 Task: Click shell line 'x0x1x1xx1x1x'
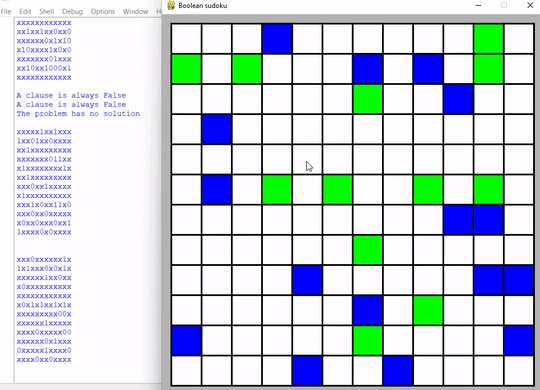click(44, 305)
